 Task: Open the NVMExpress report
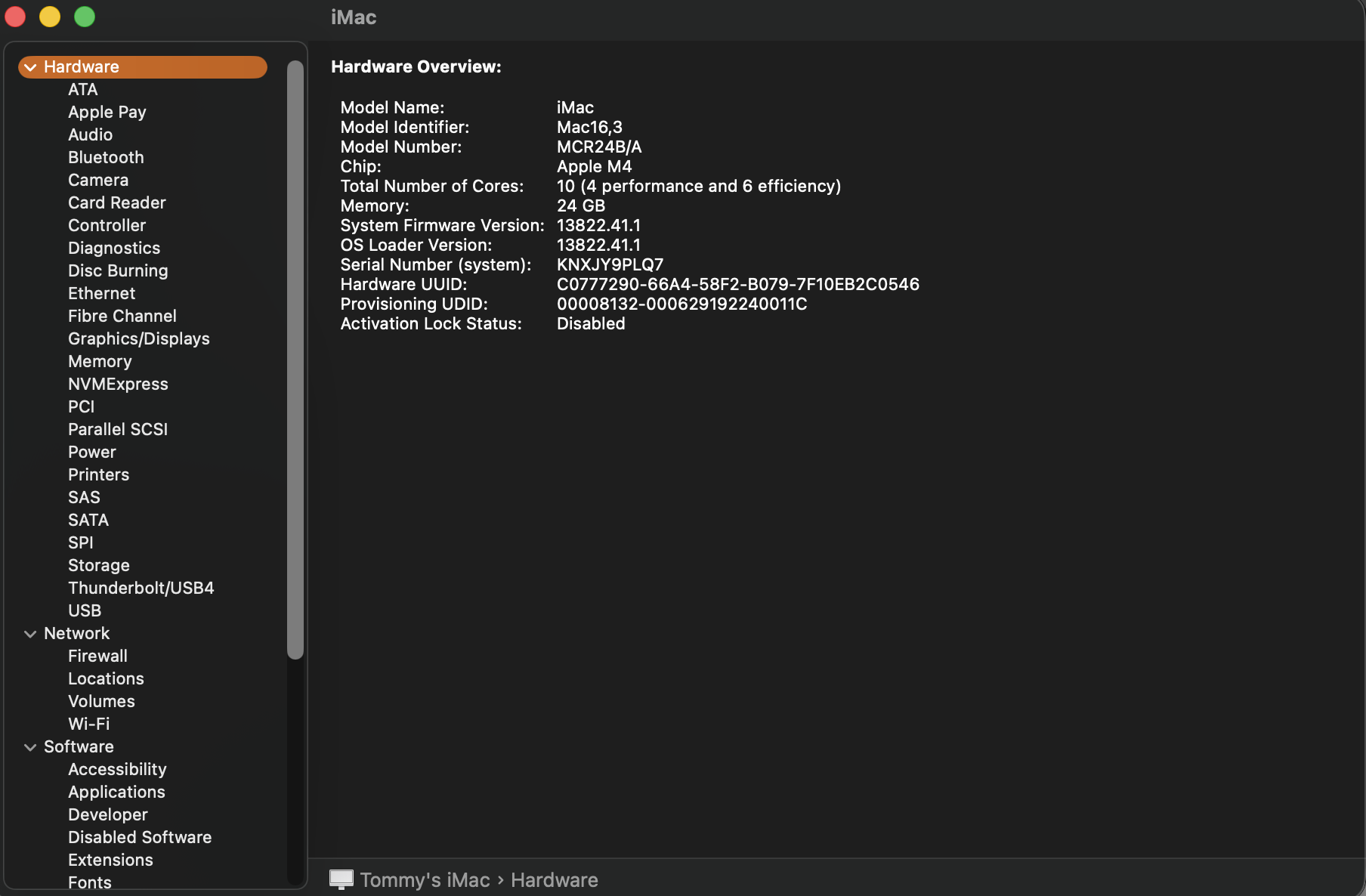click(x=118, y=384)
